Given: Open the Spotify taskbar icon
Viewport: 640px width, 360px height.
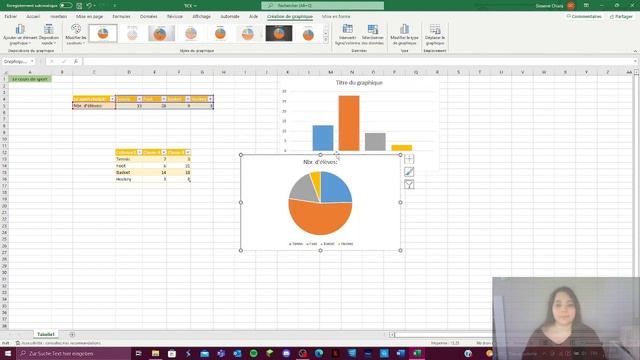Looking at the screenshot, I should [x=253, y=353].
